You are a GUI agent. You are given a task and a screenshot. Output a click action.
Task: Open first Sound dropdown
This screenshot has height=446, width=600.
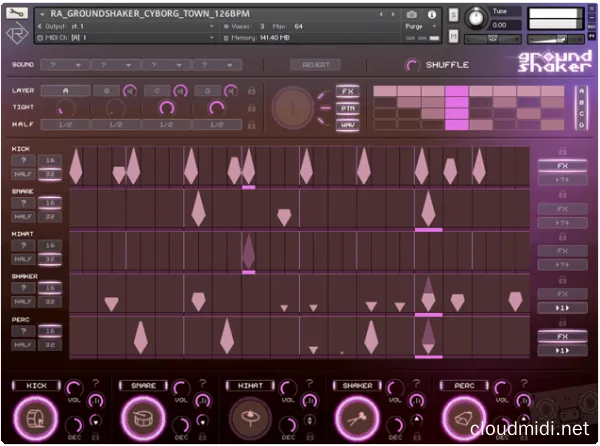pyautogui.click(x=65, y=65)
